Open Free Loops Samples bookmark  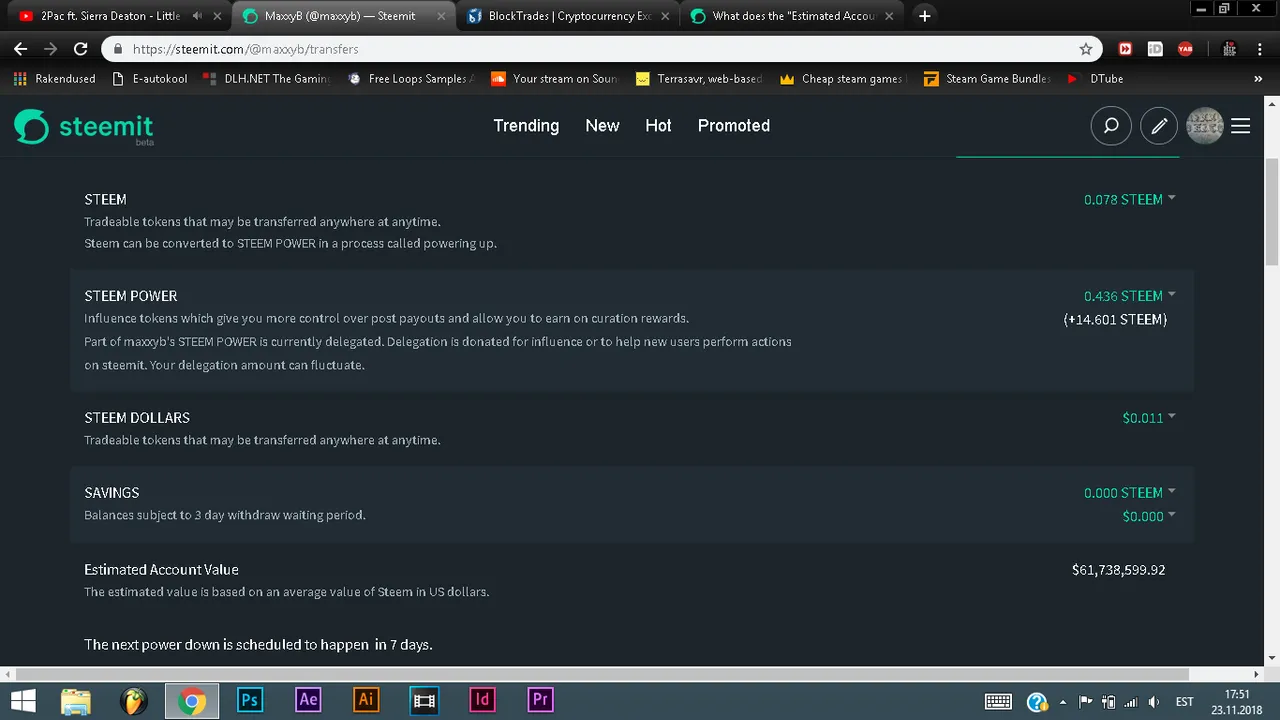(410, 79)
